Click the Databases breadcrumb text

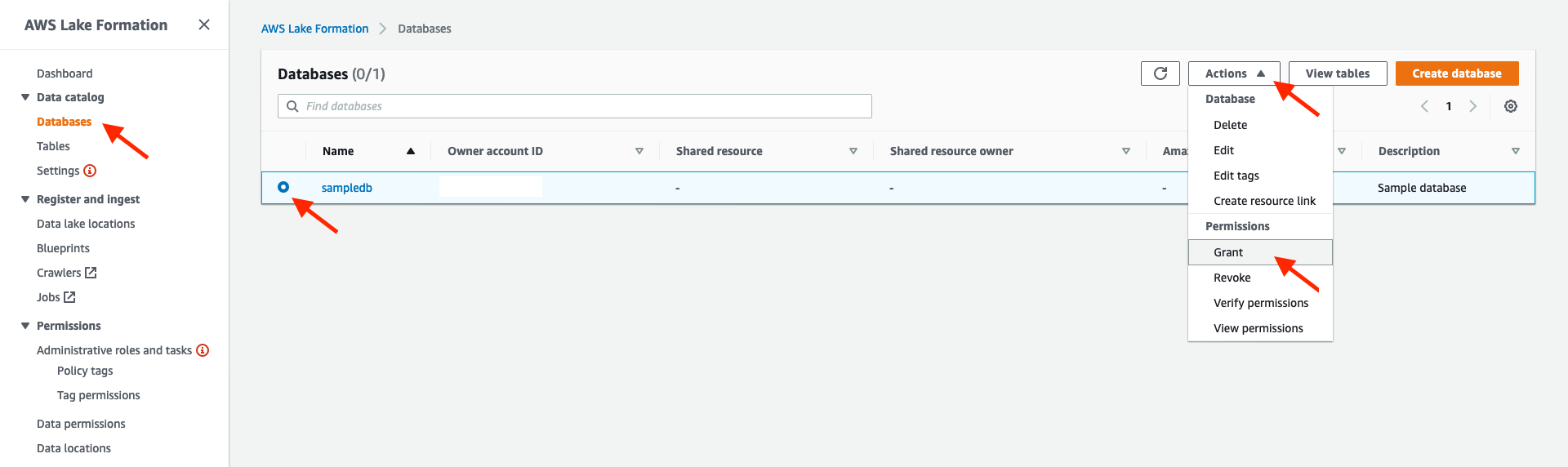(424, 29)
